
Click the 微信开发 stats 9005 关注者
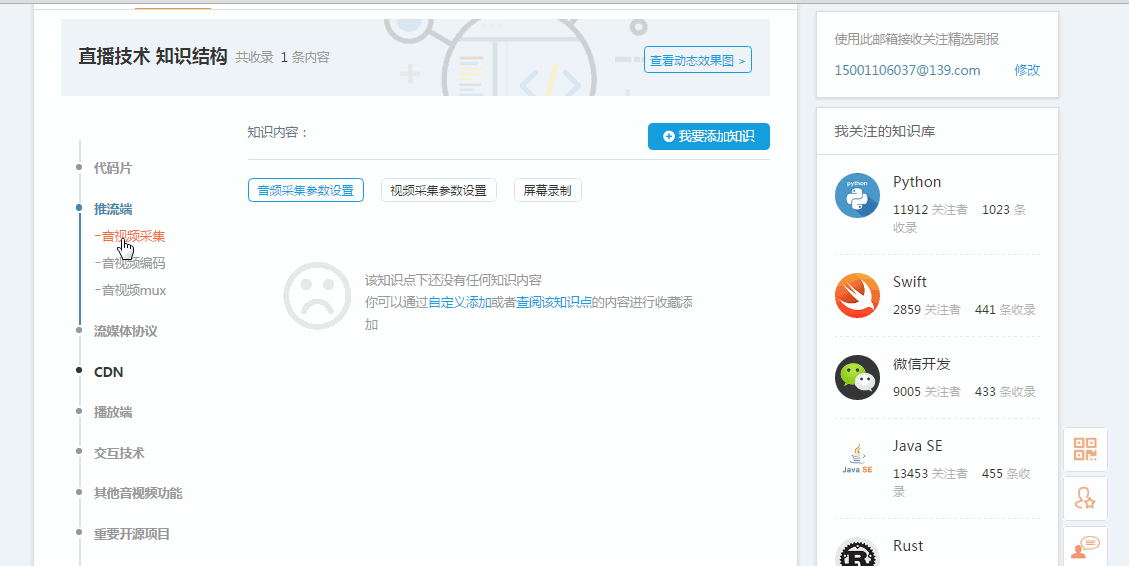point(927,392)
